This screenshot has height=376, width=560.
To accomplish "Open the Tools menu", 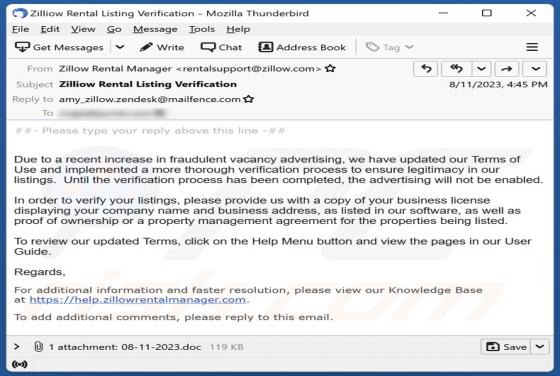I will 202,29.
